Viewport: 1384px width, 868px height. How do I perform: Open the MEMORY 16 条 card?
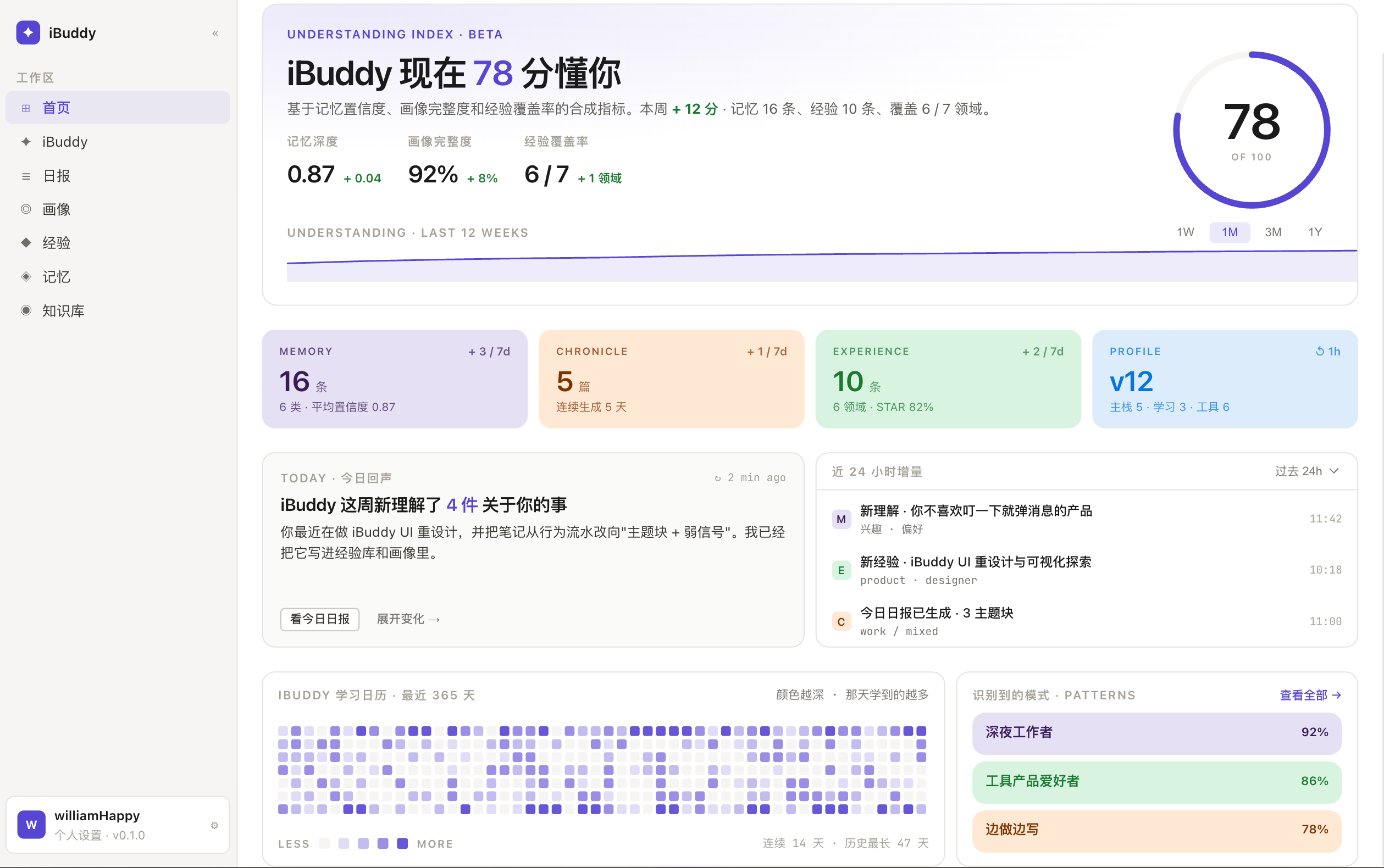click(x=395, y=379)
